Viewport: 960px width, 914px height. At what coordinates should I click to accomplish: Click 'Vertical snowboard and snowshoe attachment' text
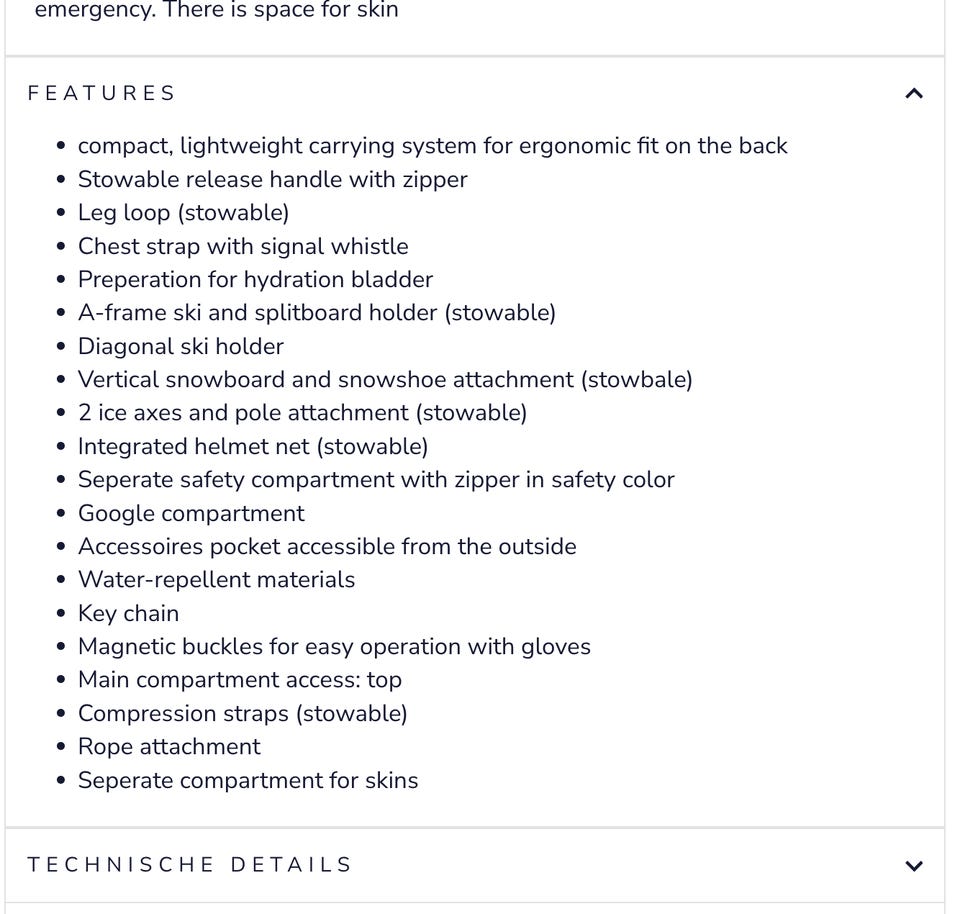tap(385, 380)
